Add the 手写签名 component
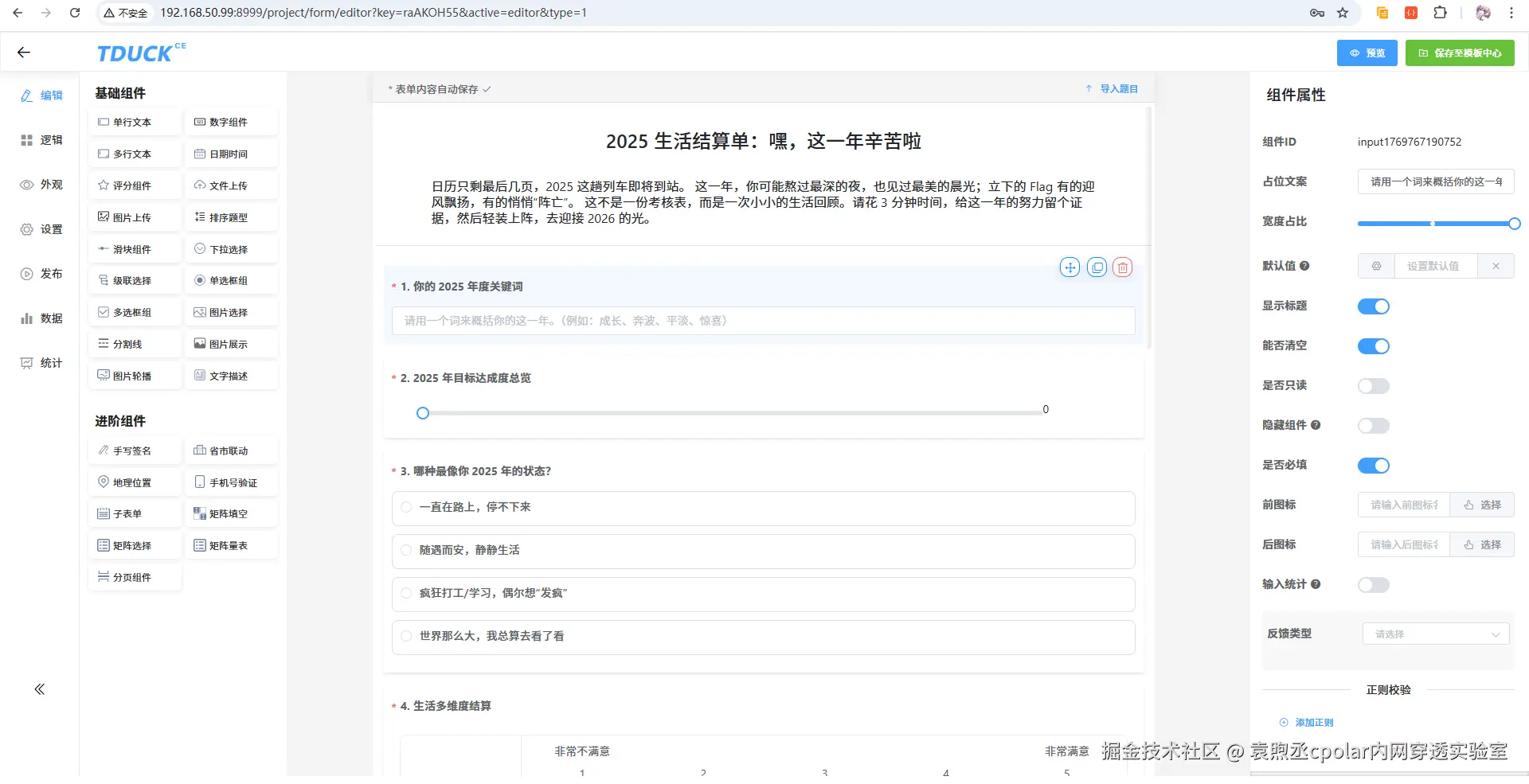This screenshot has height=784, width=1529. (x=135, y=451)
